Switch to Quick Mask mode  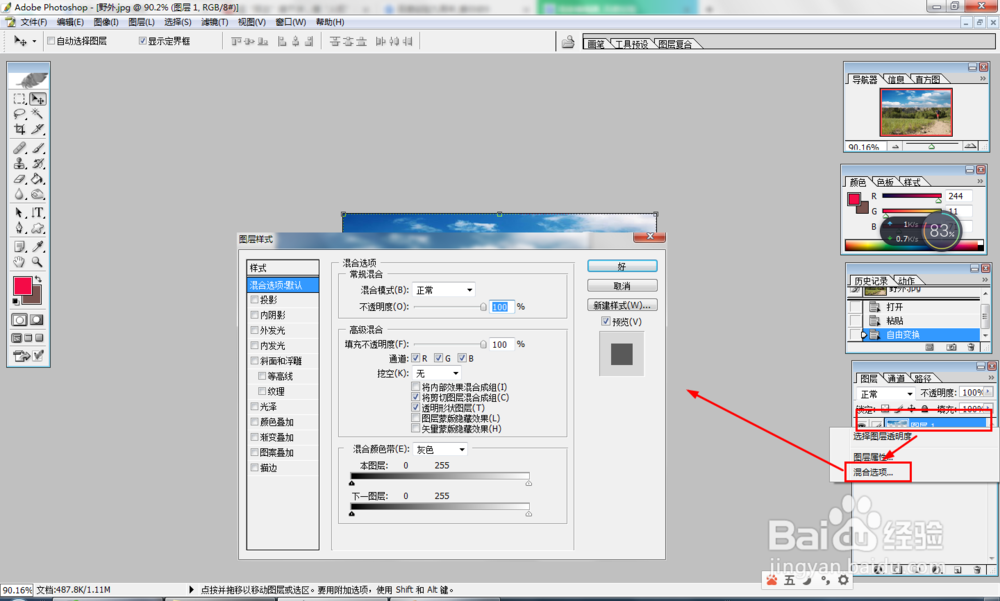(37, 320)
